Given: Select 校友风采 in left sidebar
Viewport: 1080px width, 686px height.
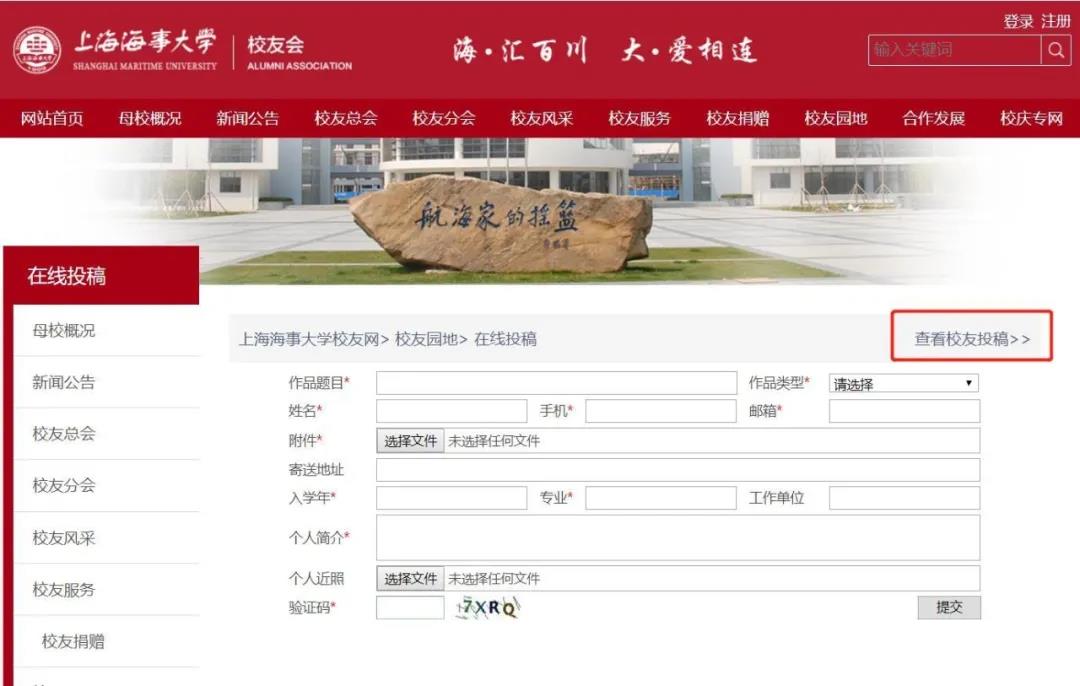Looking at the screenshot, I should (64, 538).
